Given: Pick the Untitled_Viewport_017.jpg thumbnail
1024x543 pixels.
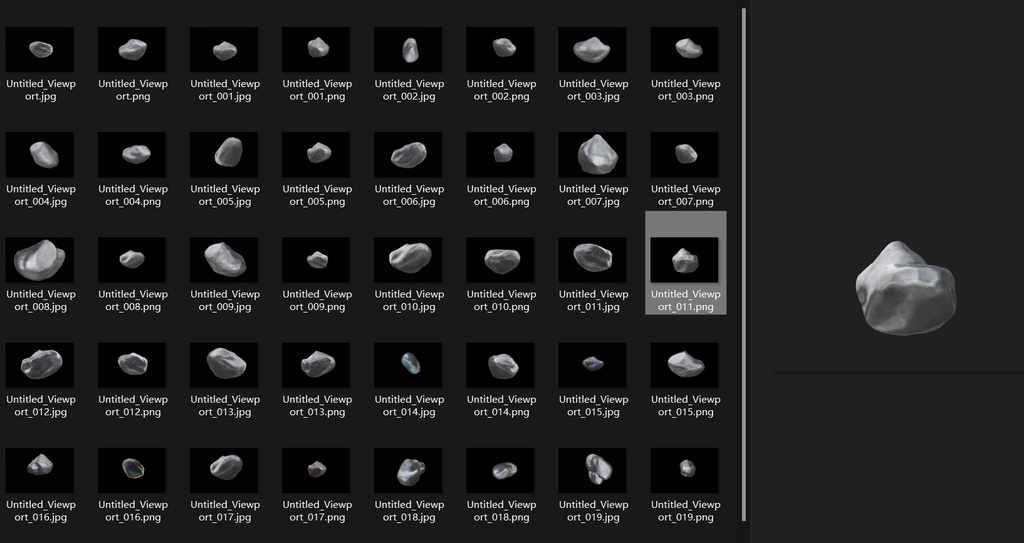Looking at the screenshot, I should pyautogui.click(x=224, y=470).
